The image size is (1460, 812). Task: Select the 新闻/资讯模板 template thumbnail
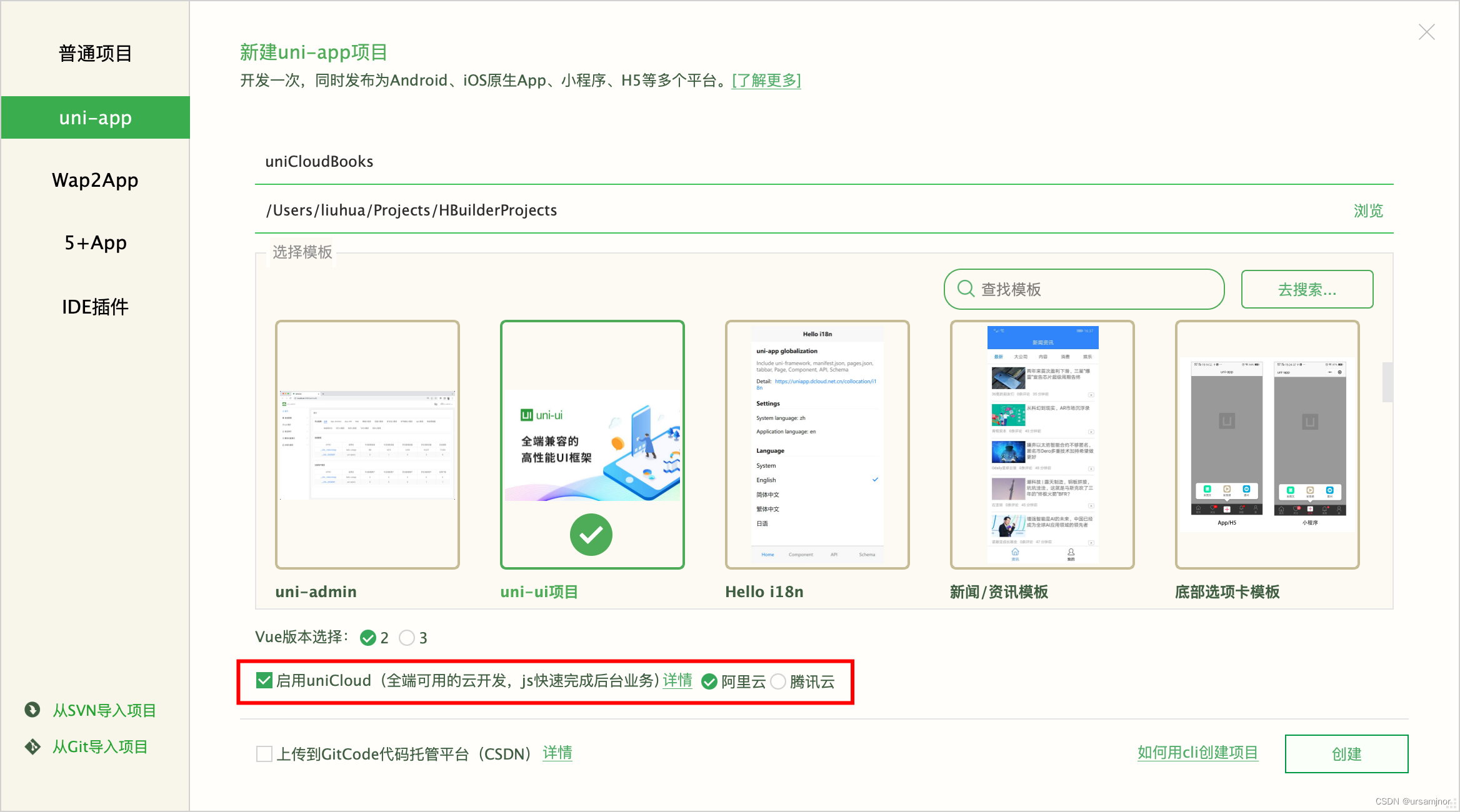click(1042, 444)
